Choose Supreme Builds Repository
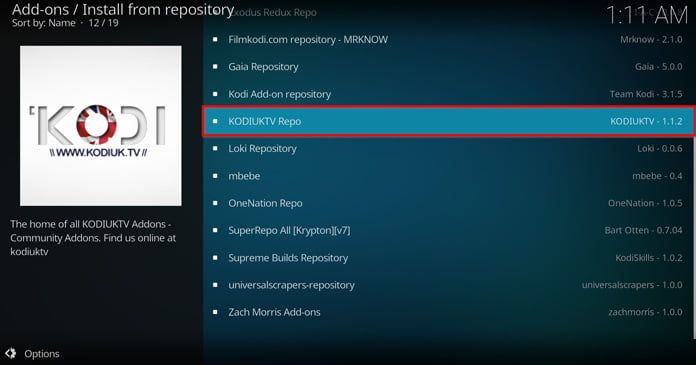 [448, 258]
